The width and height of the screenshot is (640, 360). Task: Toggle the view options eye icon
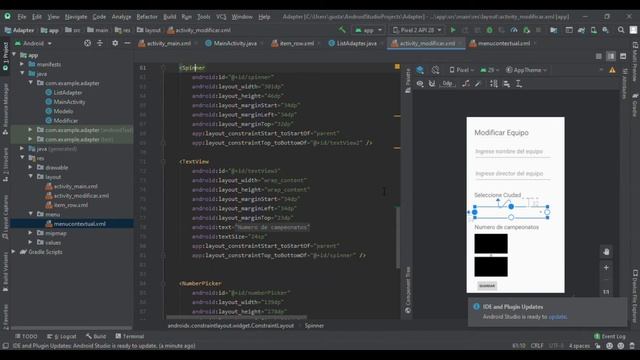pos(420,84)
